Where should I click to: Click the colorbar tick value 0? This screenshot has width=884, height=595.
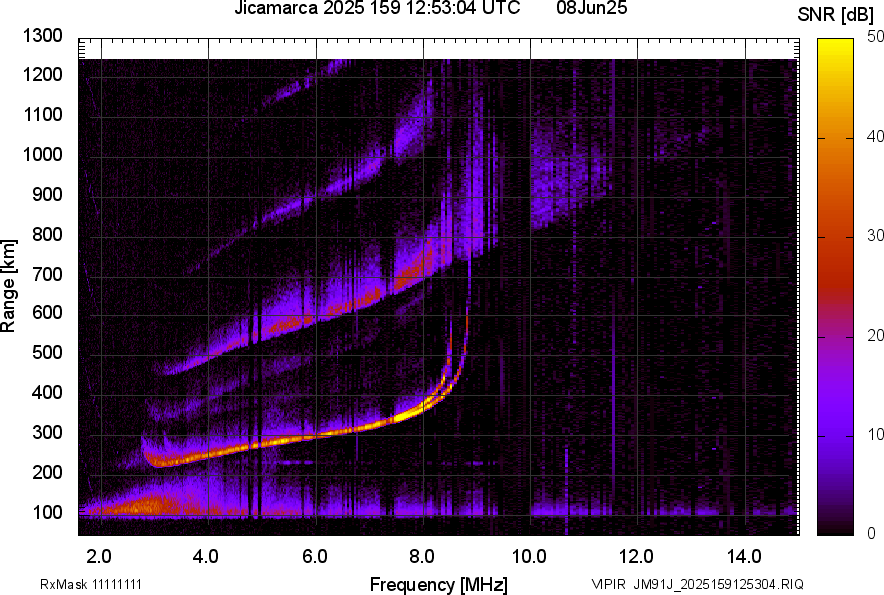pos(872,534)
